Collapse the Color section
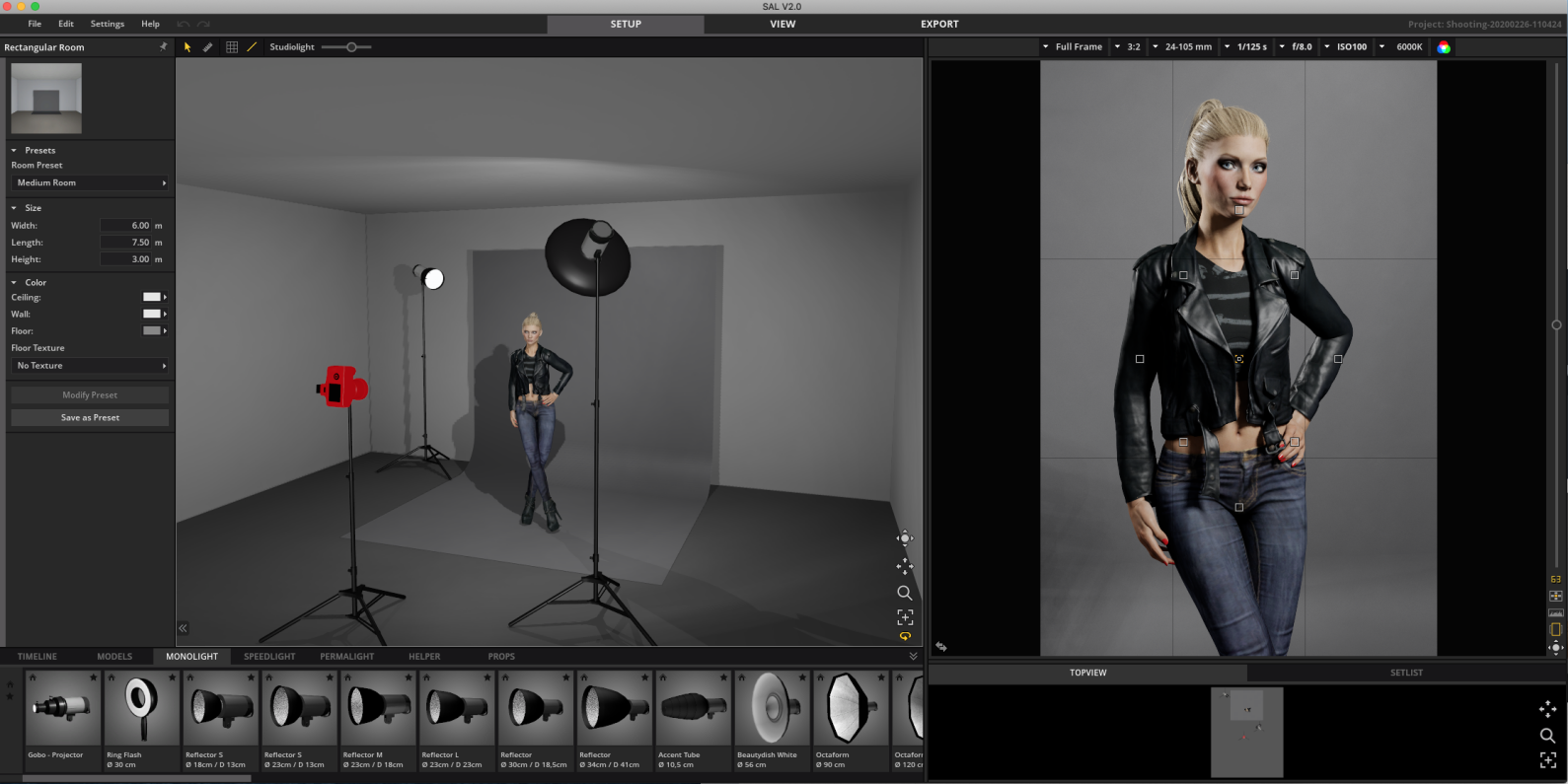The width and height of the screenshot is (1568, 784). (14, 283)
